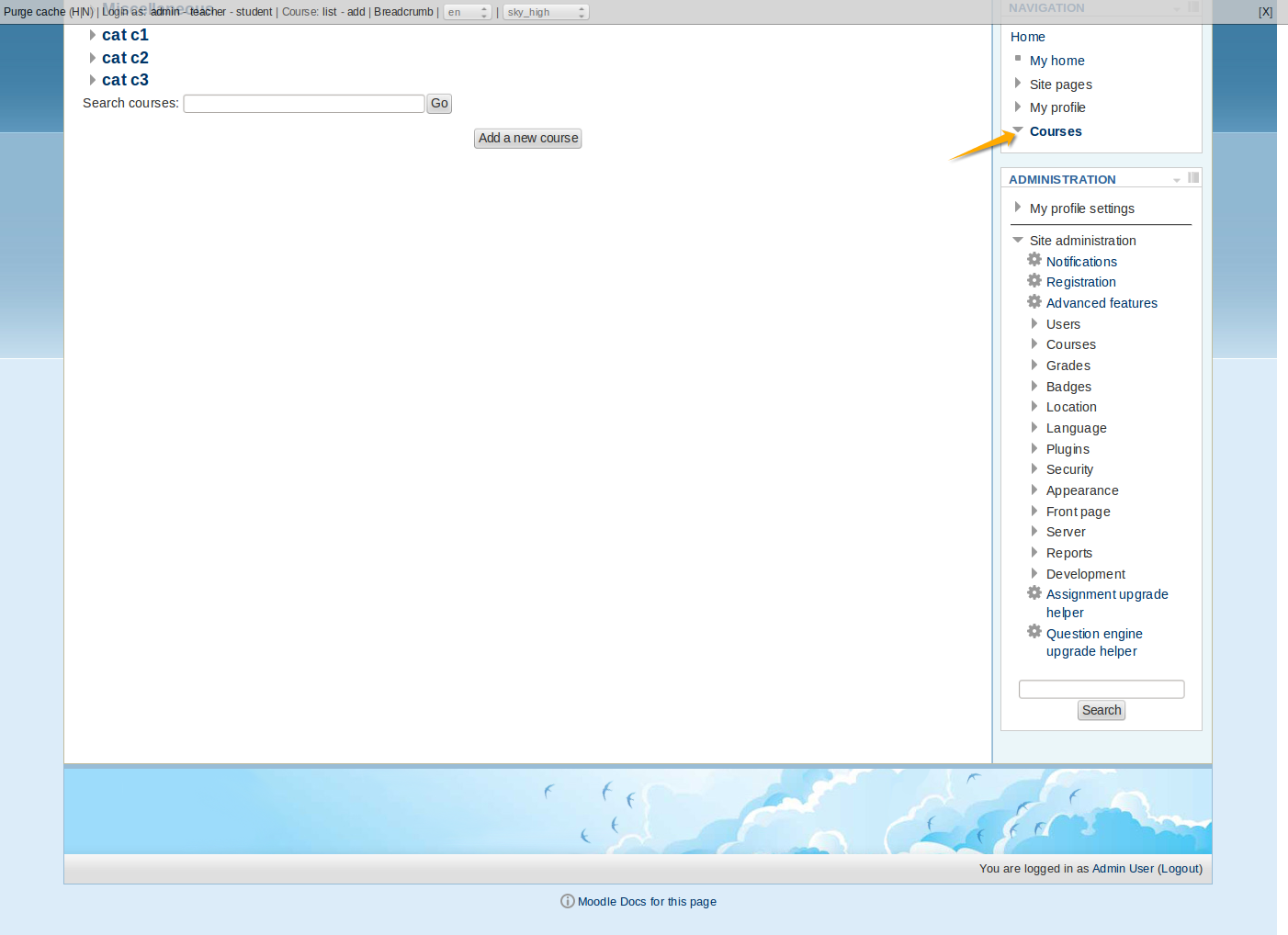Open the Notifications admin link
This screenshot has width=1288, height=935.
tap(1081, 262)
